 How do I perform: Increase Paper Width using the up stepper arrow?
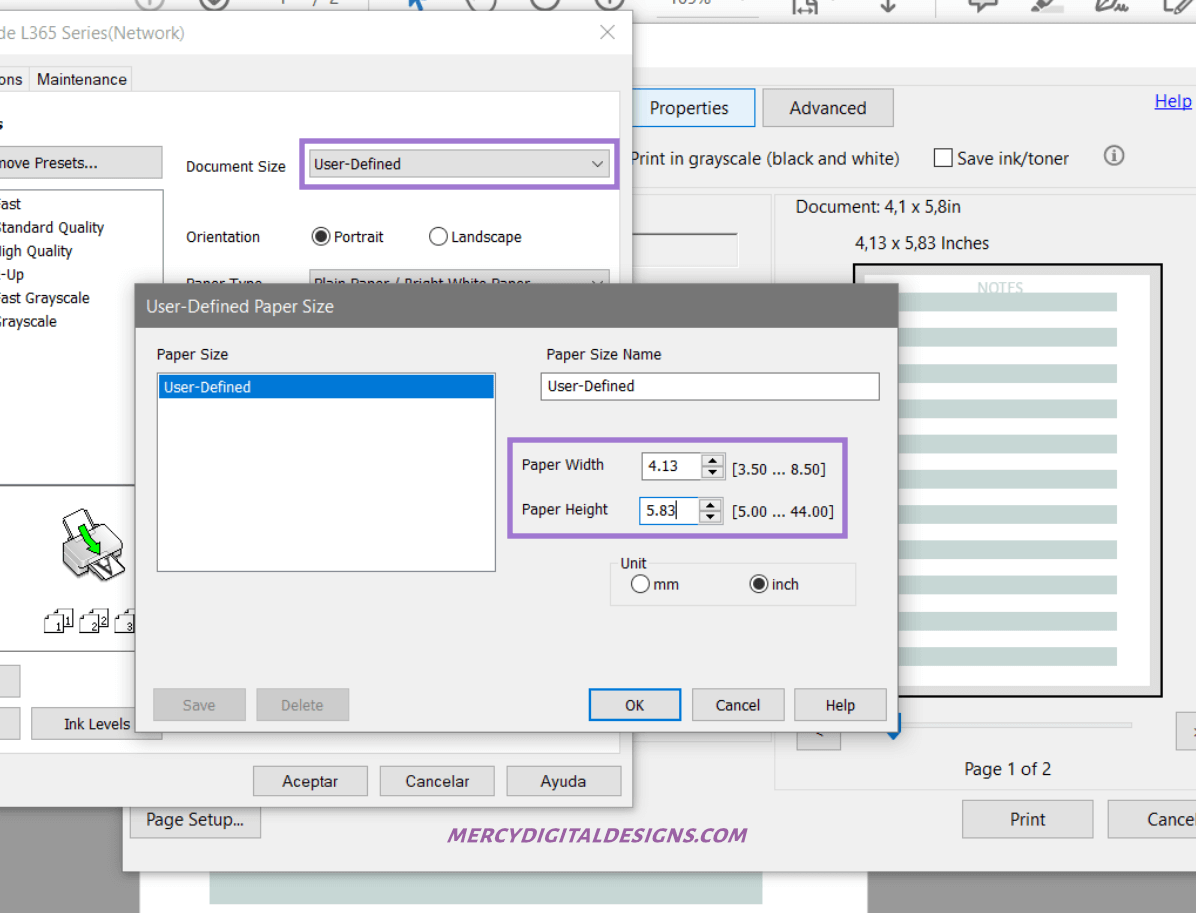712,459
